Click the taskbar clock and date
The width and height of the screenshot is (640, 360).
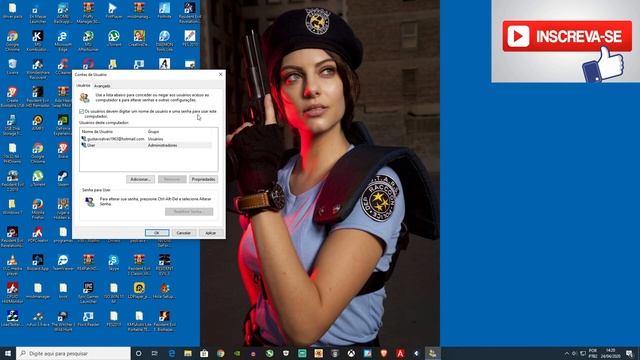611,353
